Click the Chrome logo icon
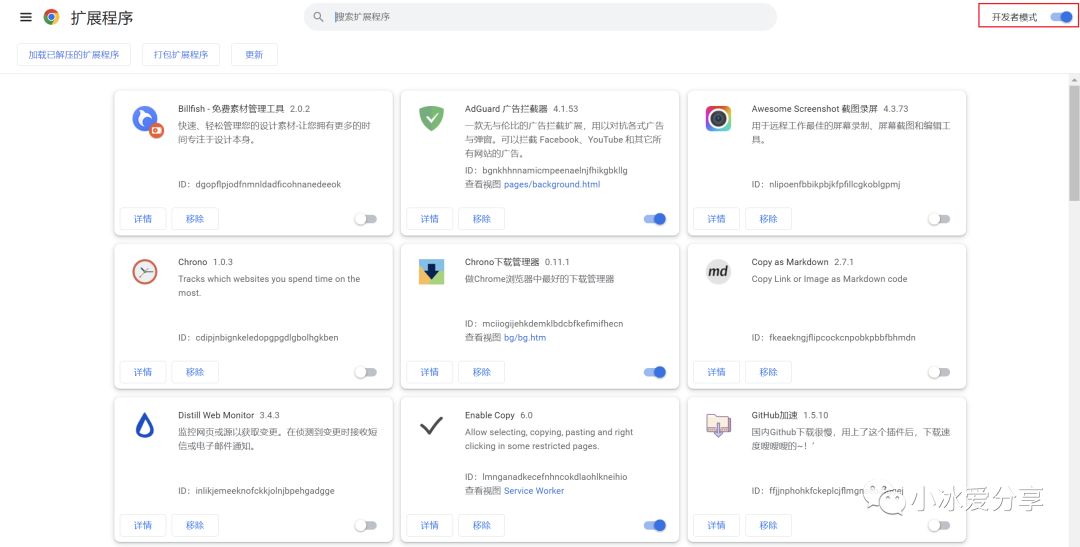Image resolution: width=1080 pixels, height=547 pixels. pyautogui.click(x=51, y=17)
